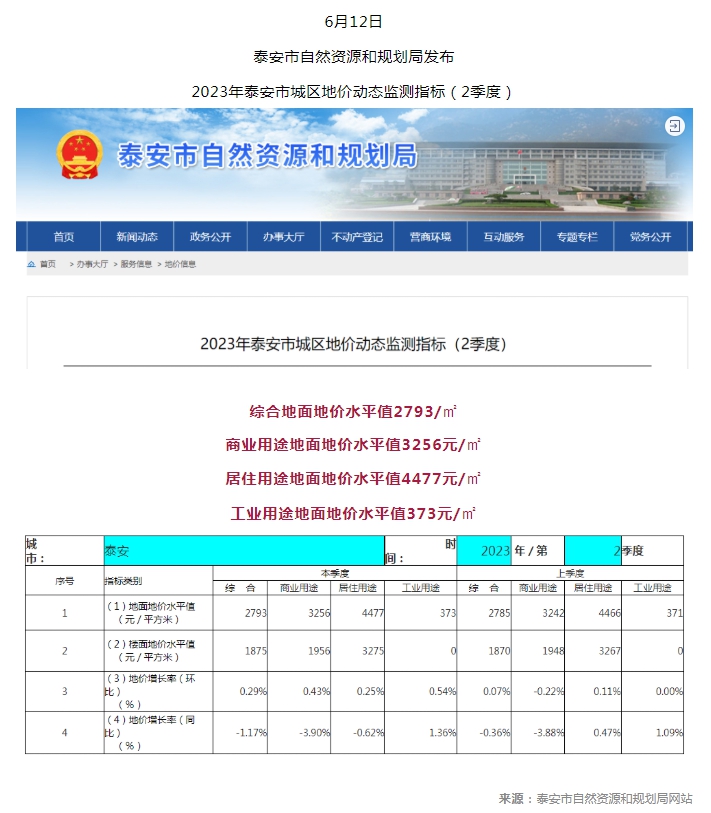Click the date heading 6月12日

coord(353,21)
